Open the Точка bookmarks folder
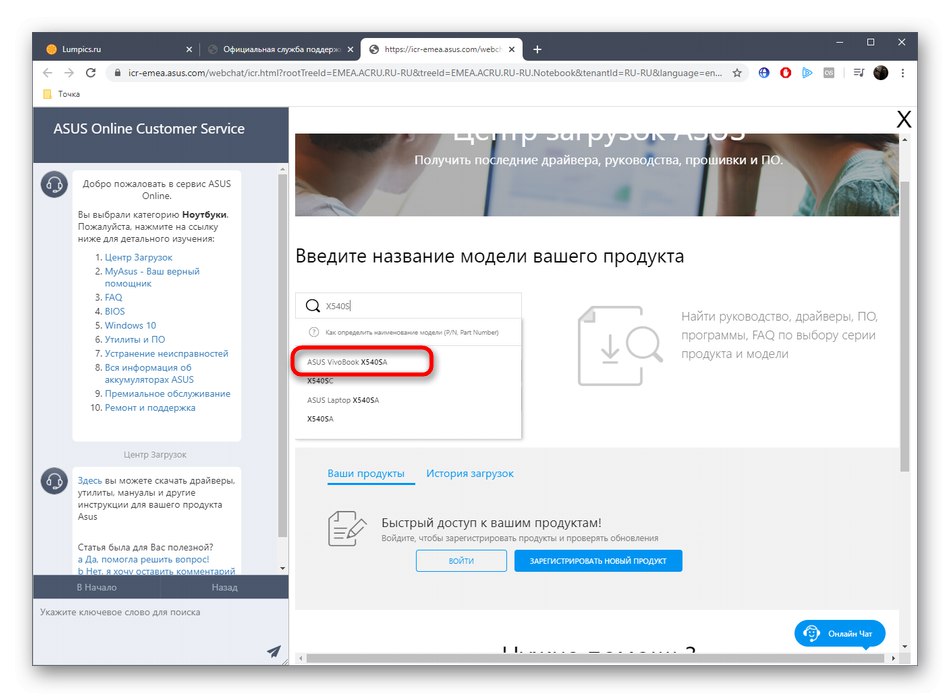Image resolution: width=950 pixels, height=698 pixels. [x=62, y=94]
